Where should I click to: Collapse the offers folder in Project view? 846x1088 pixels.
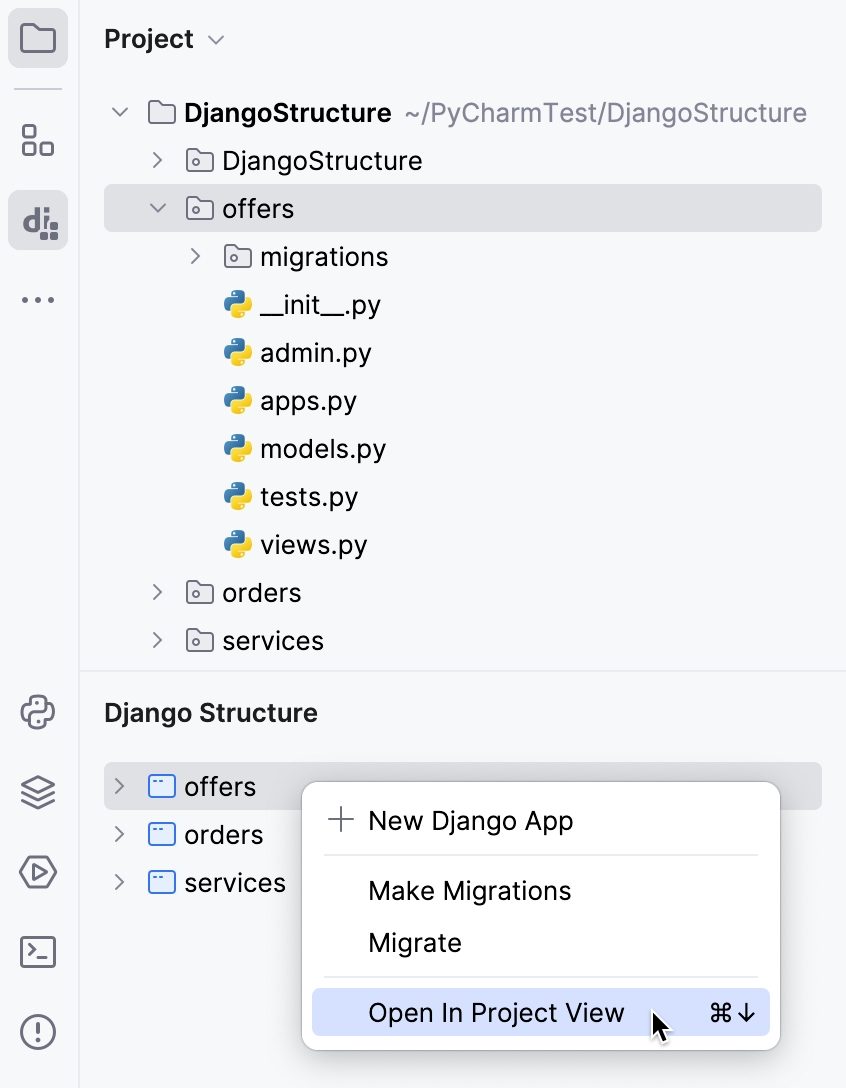158,208
